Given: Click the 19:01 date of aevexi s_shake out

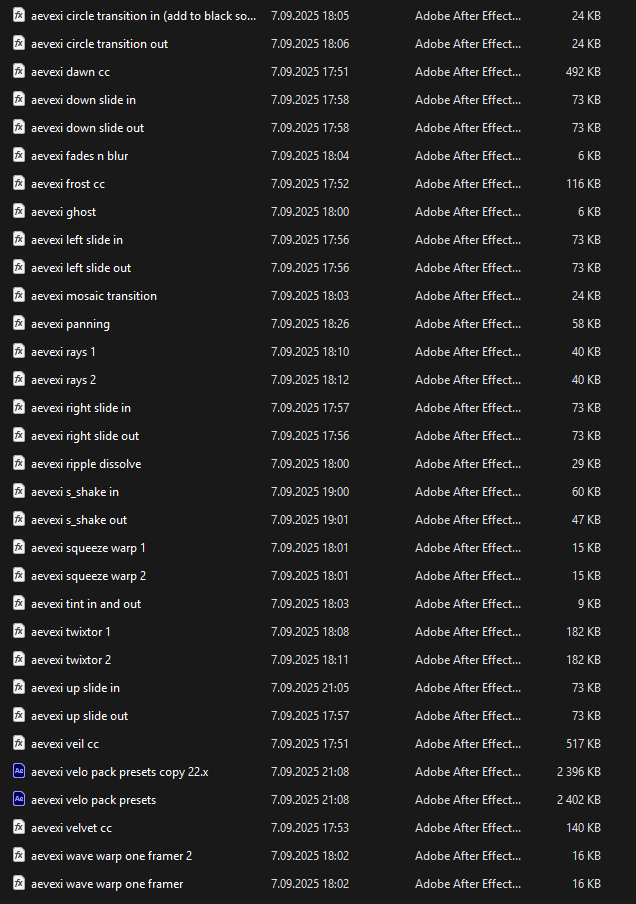Looking at the screenshot, I should pyautogui.click(x=310, y=520).
